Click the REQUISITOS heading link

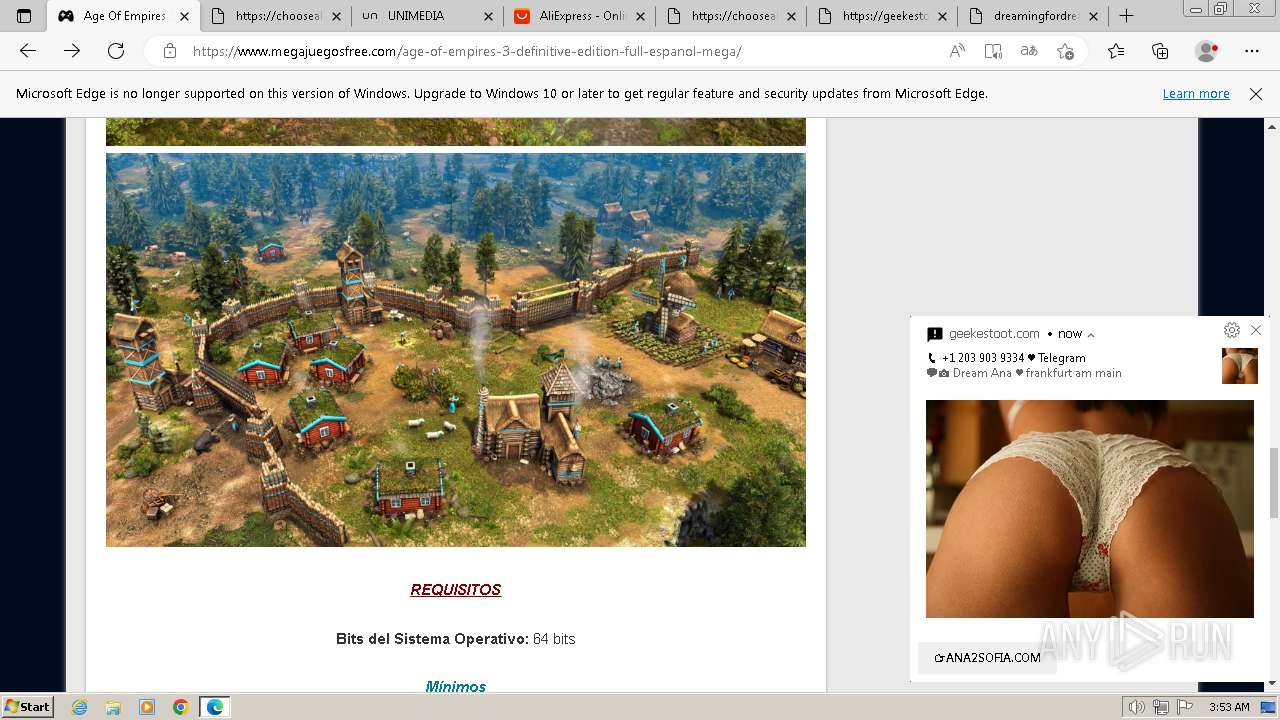pos(455,590)
